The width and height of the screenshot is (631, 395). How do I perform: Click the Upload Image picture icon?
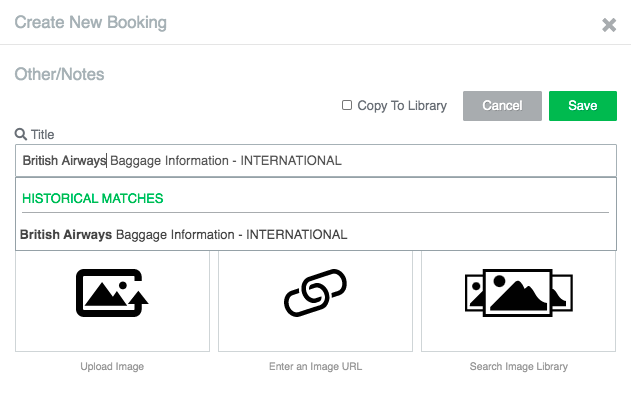(112, 293)
